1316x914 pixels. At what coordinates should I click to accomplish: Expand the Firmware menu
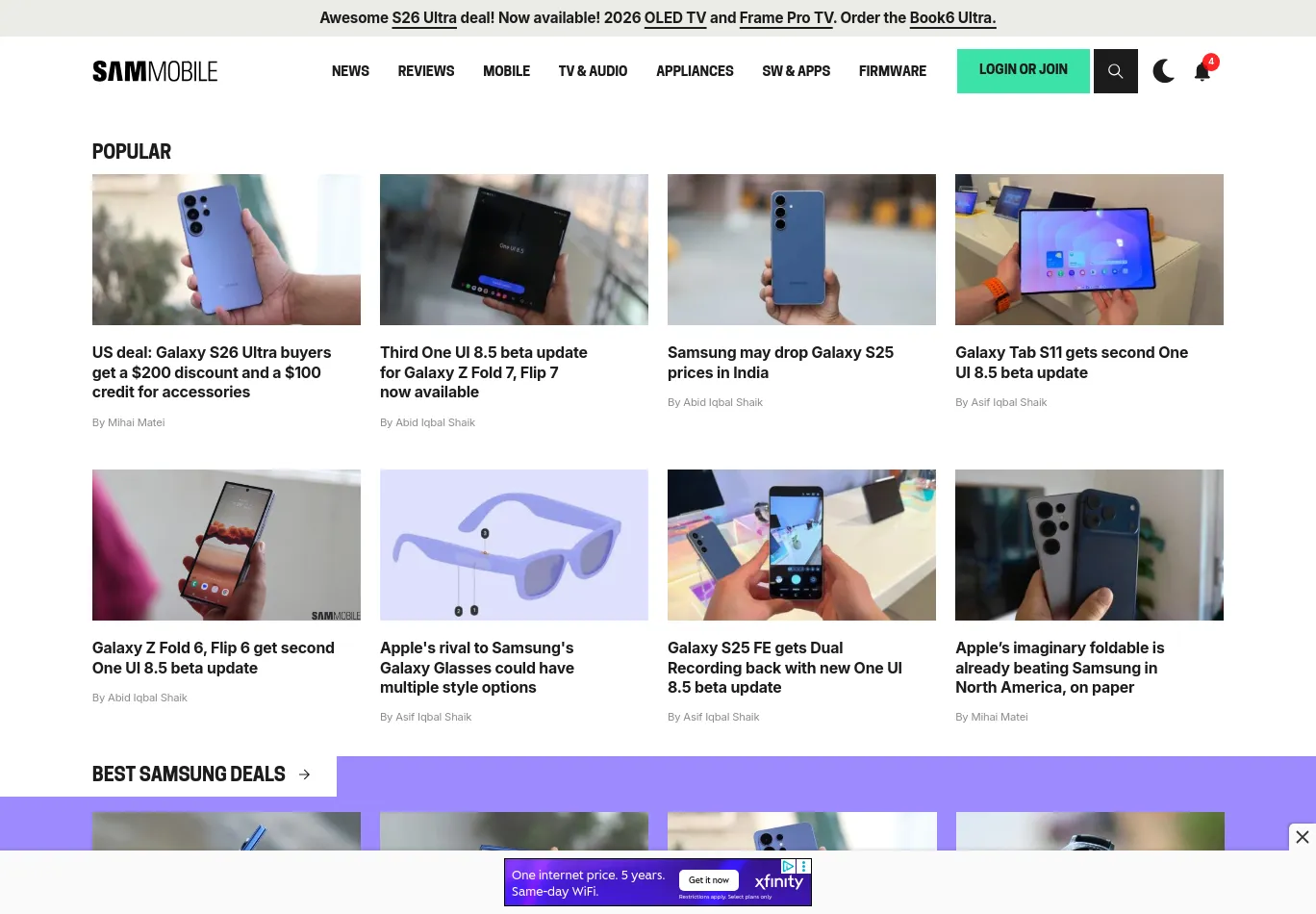[x=893, y=71]
